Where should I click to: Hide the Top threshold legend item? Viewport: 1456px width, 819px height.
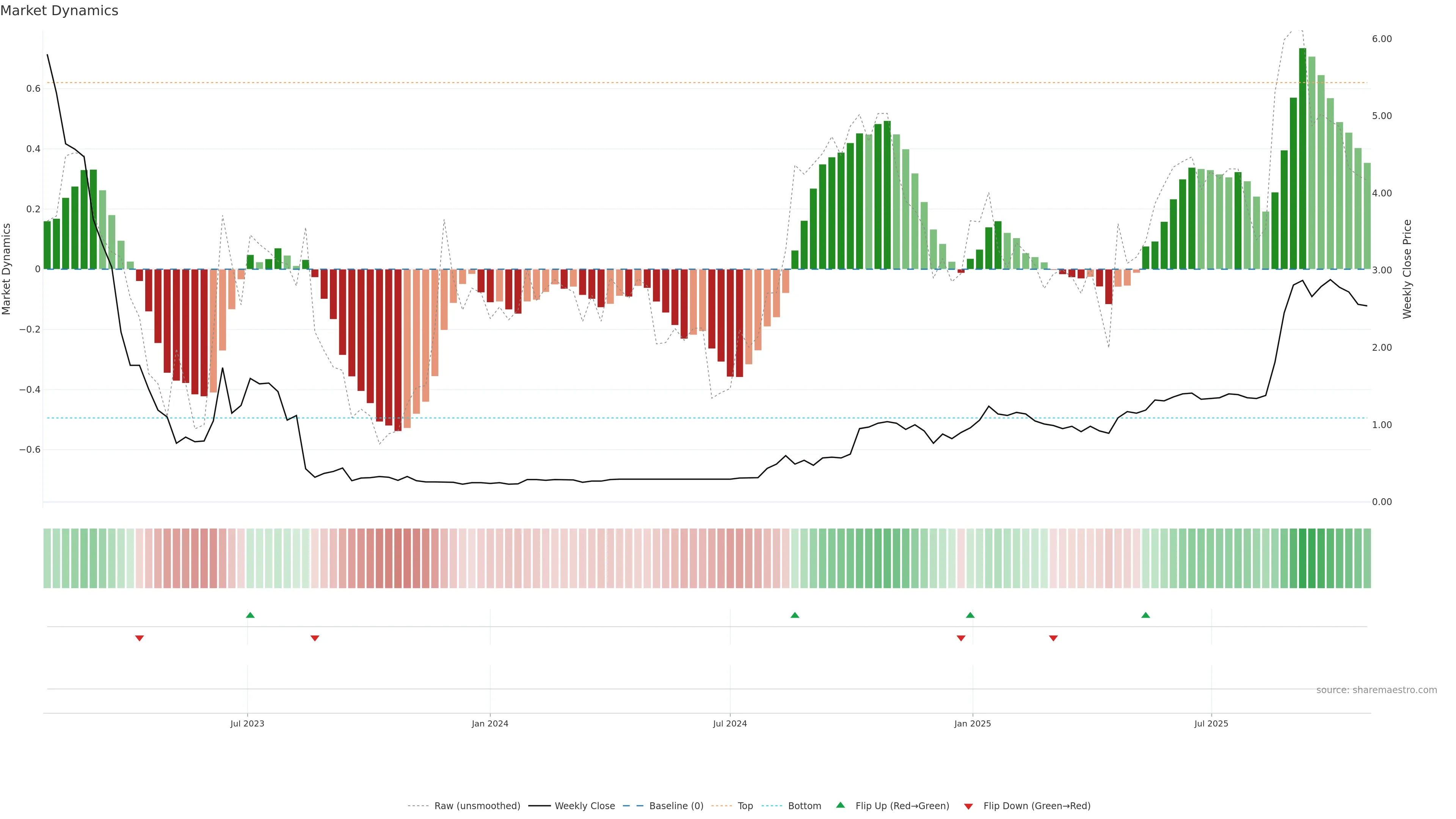pos(745,806)
